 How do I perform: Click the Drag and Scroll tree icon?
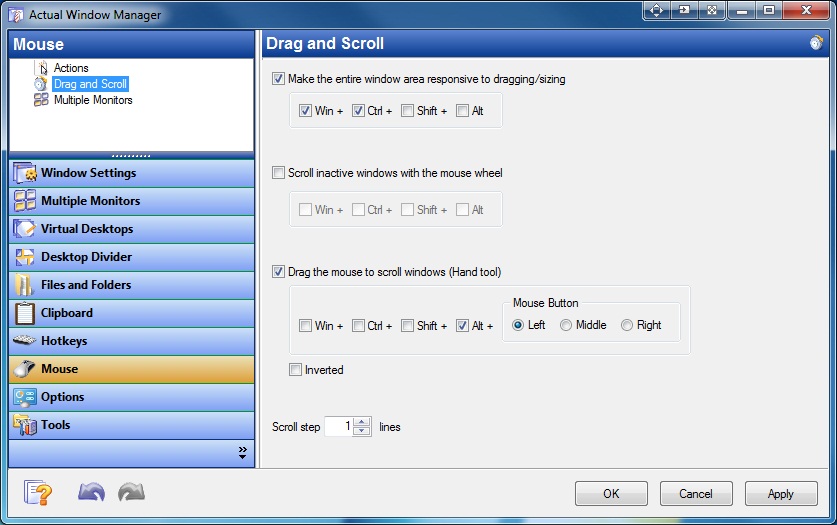[x=41, y=84]
